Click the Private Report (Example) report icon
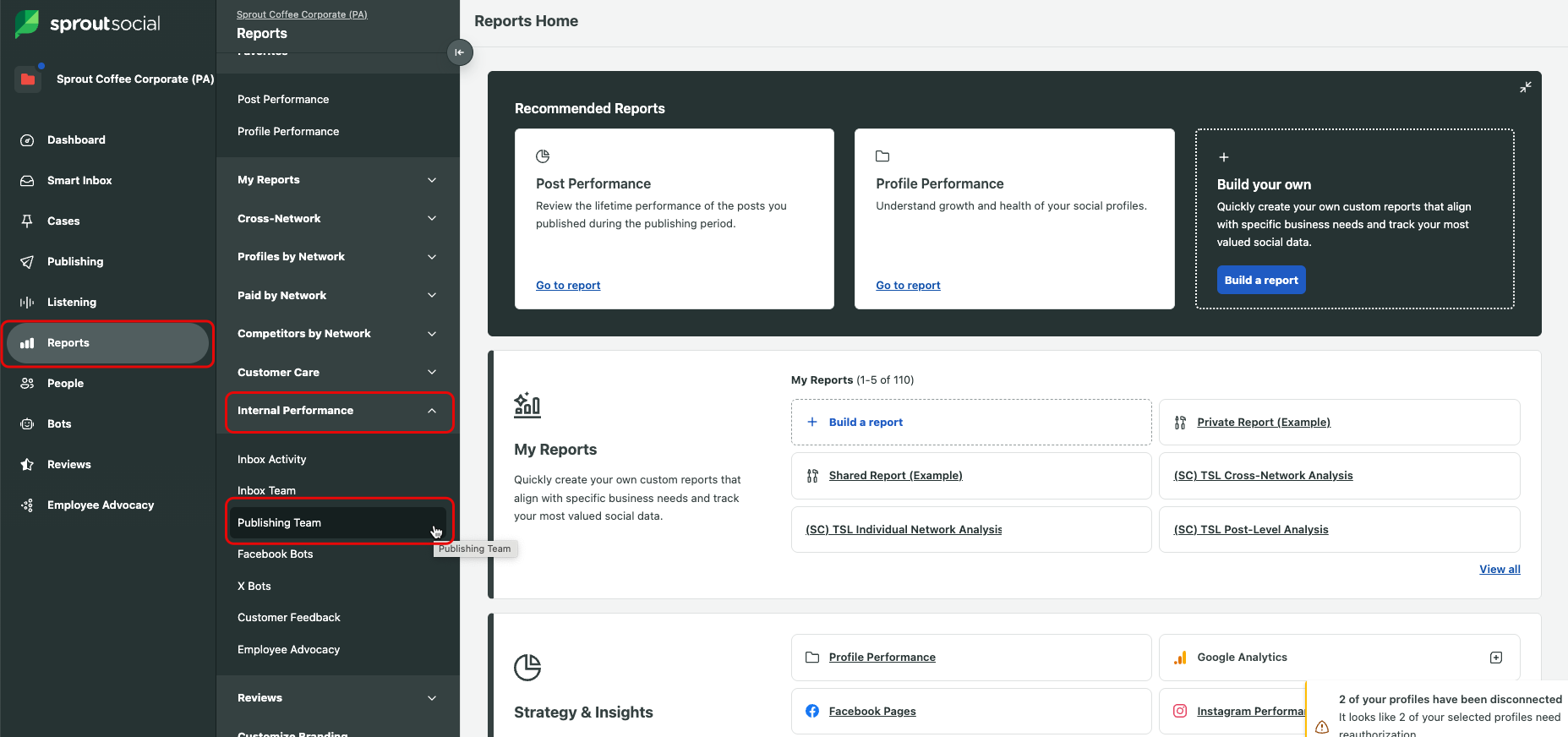 [1180, 423]
